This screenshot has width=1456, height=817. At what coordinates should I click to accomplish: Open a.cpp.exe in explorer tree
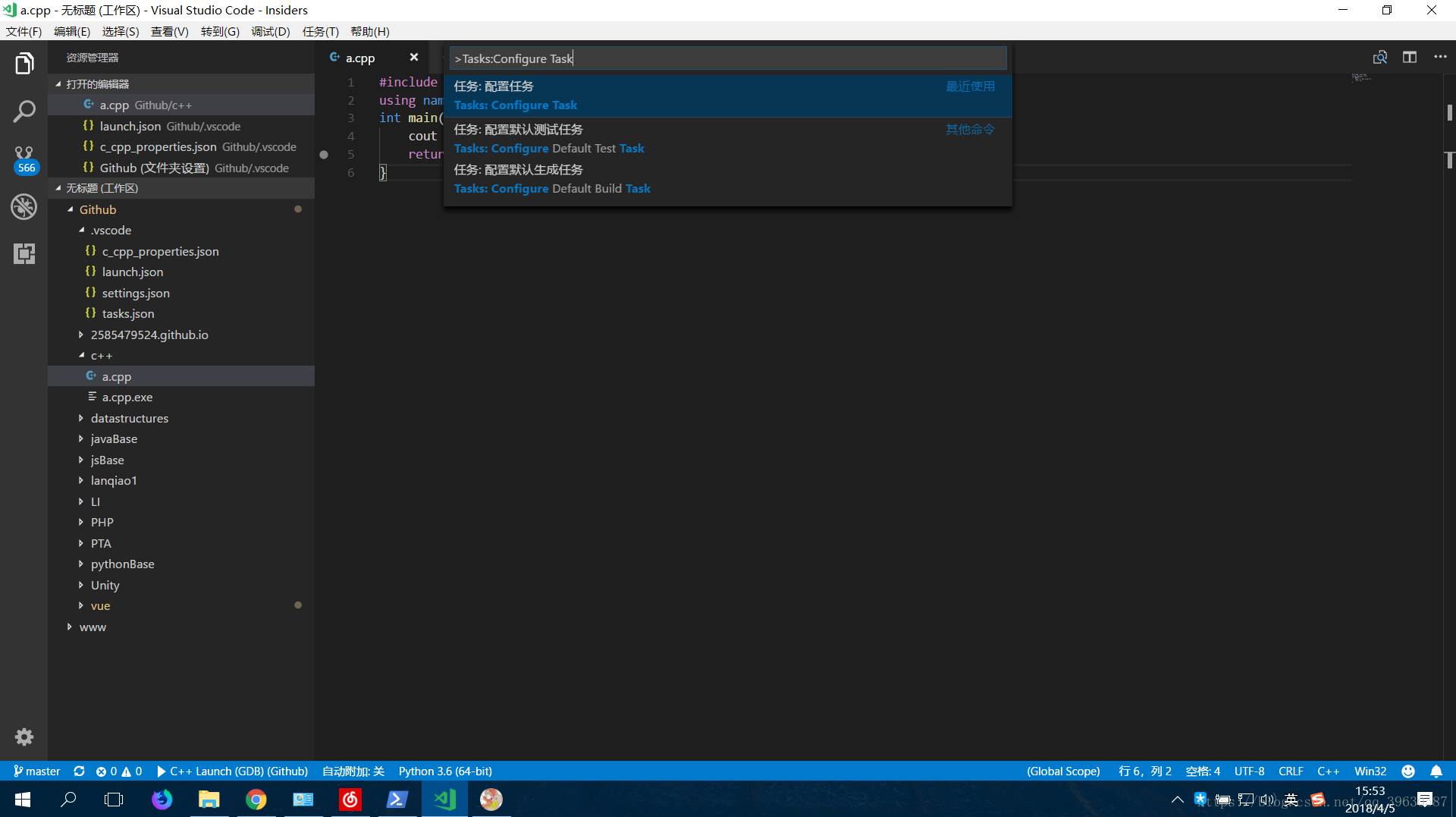(x=127, y=398)
